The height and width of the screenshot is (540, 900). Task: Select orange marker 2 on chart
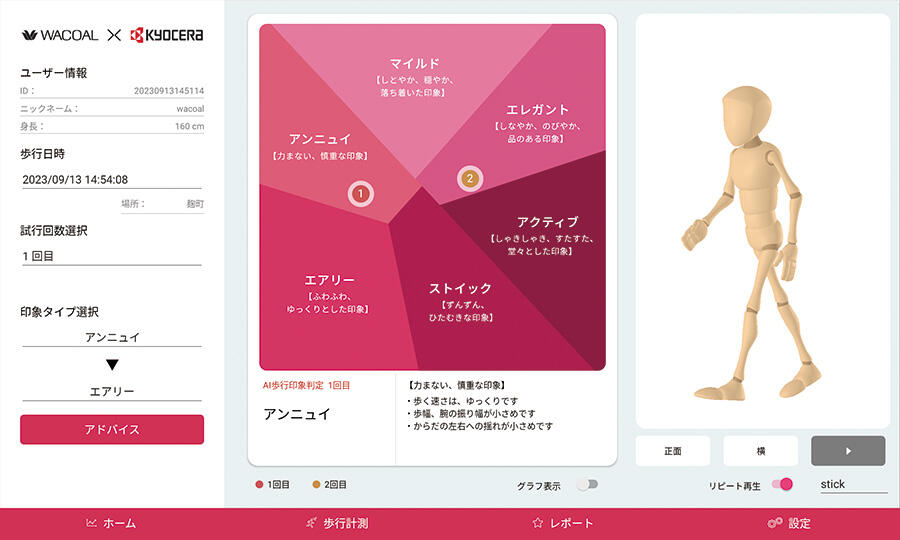[x=470, y=178]
